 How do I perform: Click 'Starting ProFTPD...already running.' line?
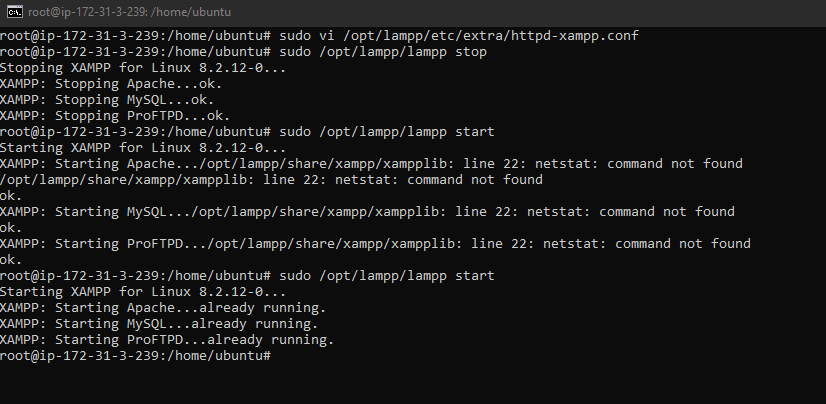pyautogui.click(x=166, y=339)
